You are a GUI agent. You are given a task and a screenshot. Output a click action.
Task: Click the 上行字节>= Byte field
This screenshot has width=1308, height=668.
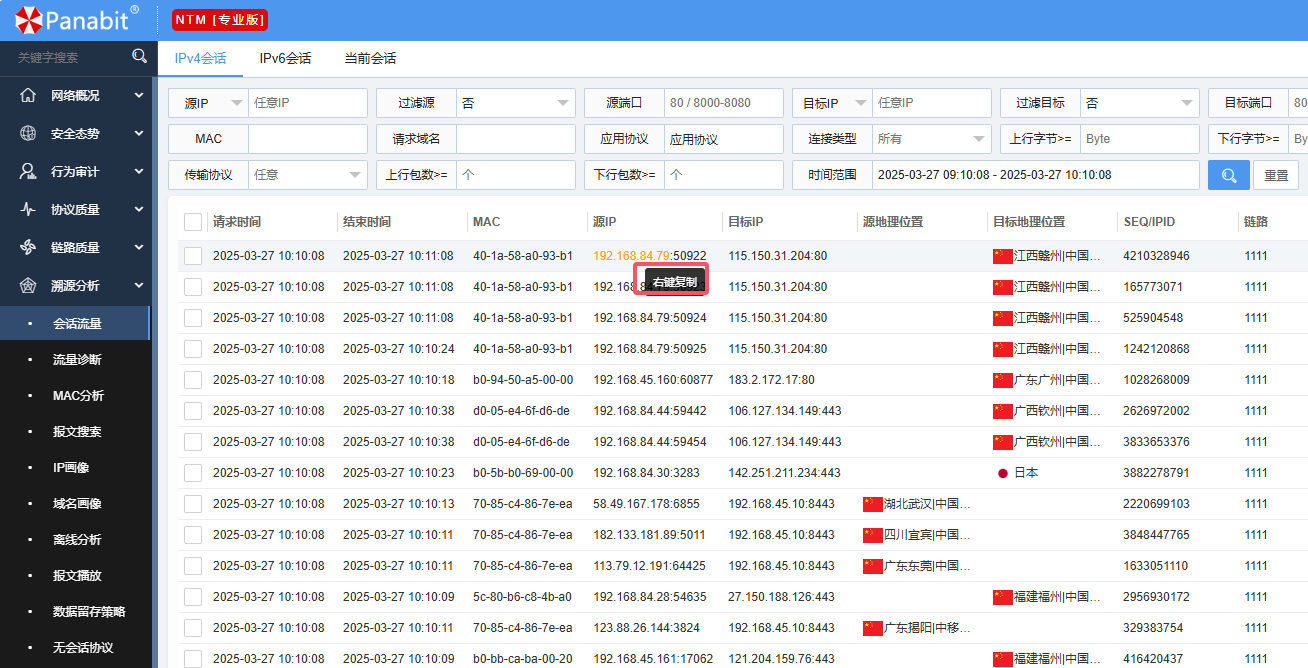[x=1140, y=139]
